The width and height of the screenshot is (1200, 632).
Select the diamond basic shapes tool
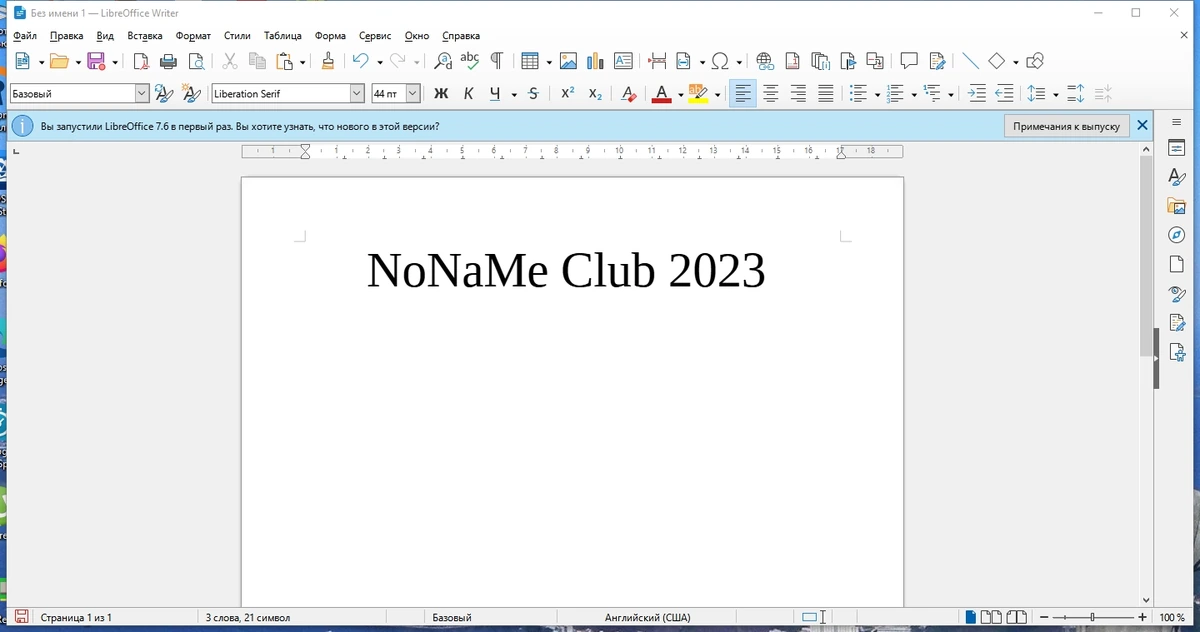pyautogui.click(x=997, y=61)
